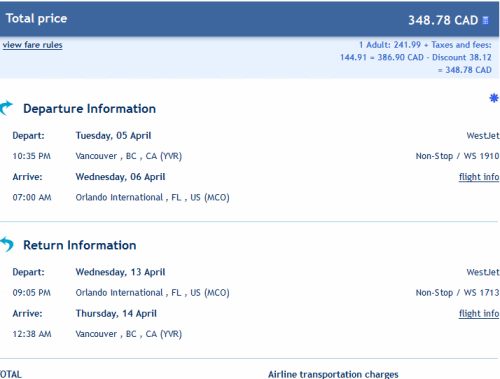Select the WS 1713 flight number text
This screenshot has height=379, width=500.
481,293
